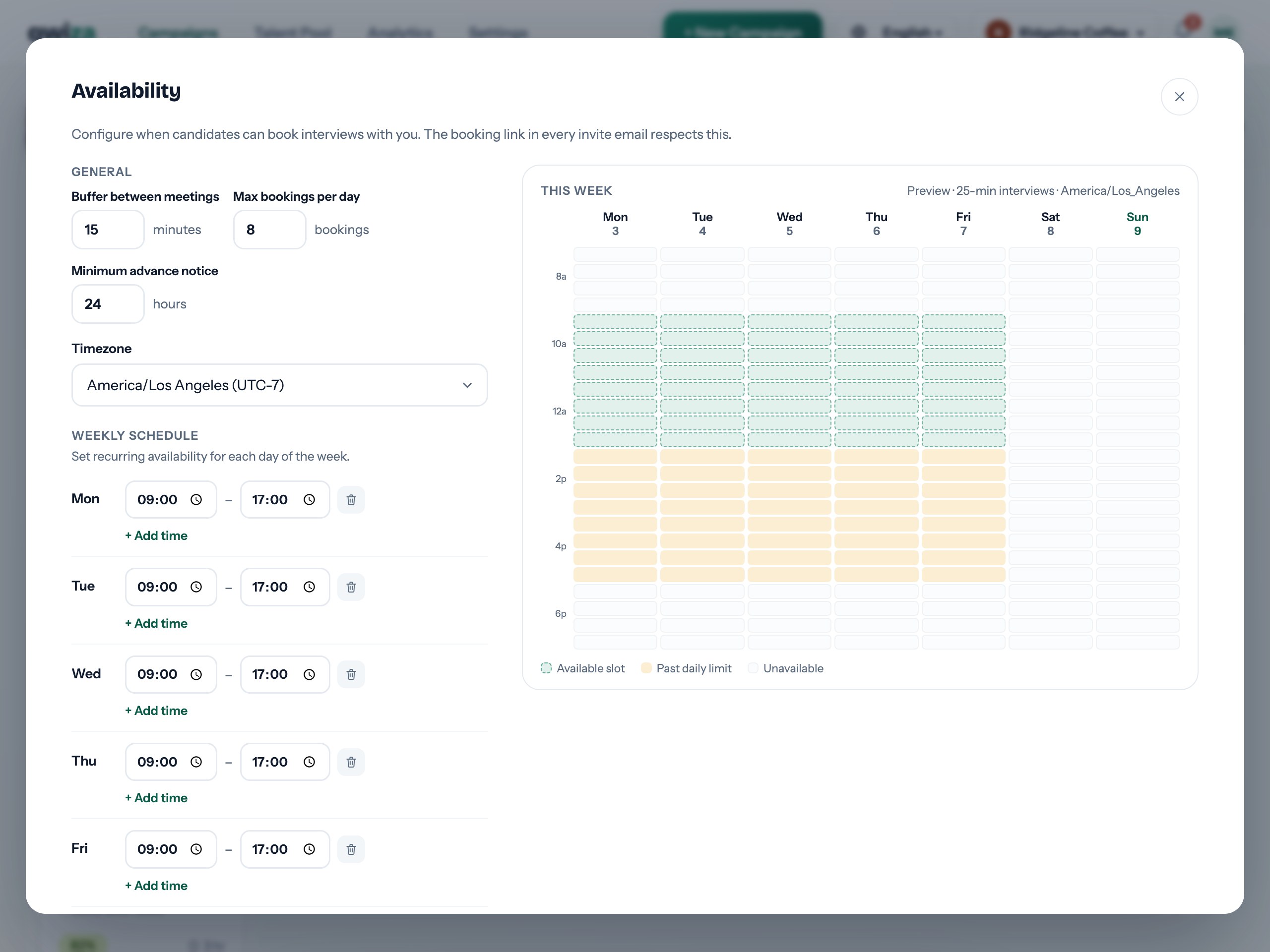The height and width of the screenshot is (952, 1270).
Task: Focus Thursday start time 09:00 field
Action: coord(171,762)
